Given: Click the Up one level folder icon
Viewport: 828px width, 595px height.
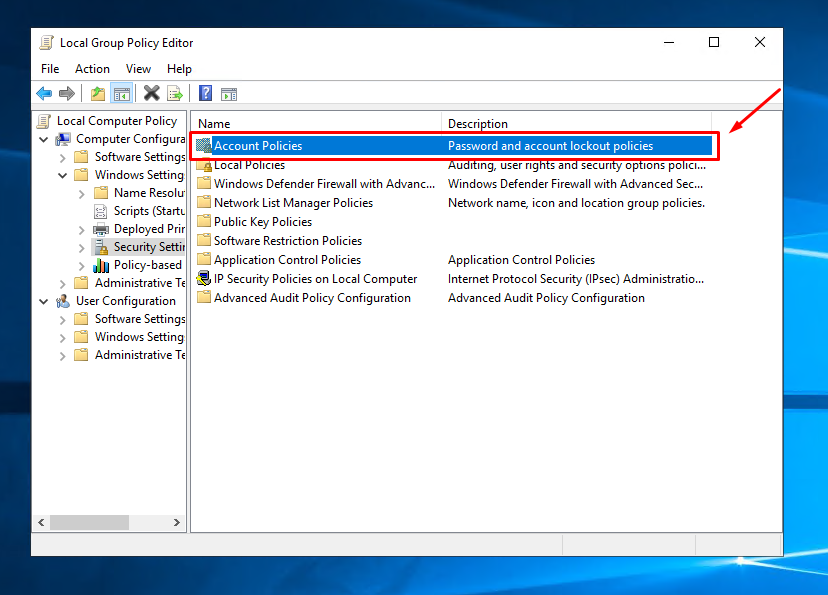Looking at the screenshot, I should [98, 94].
